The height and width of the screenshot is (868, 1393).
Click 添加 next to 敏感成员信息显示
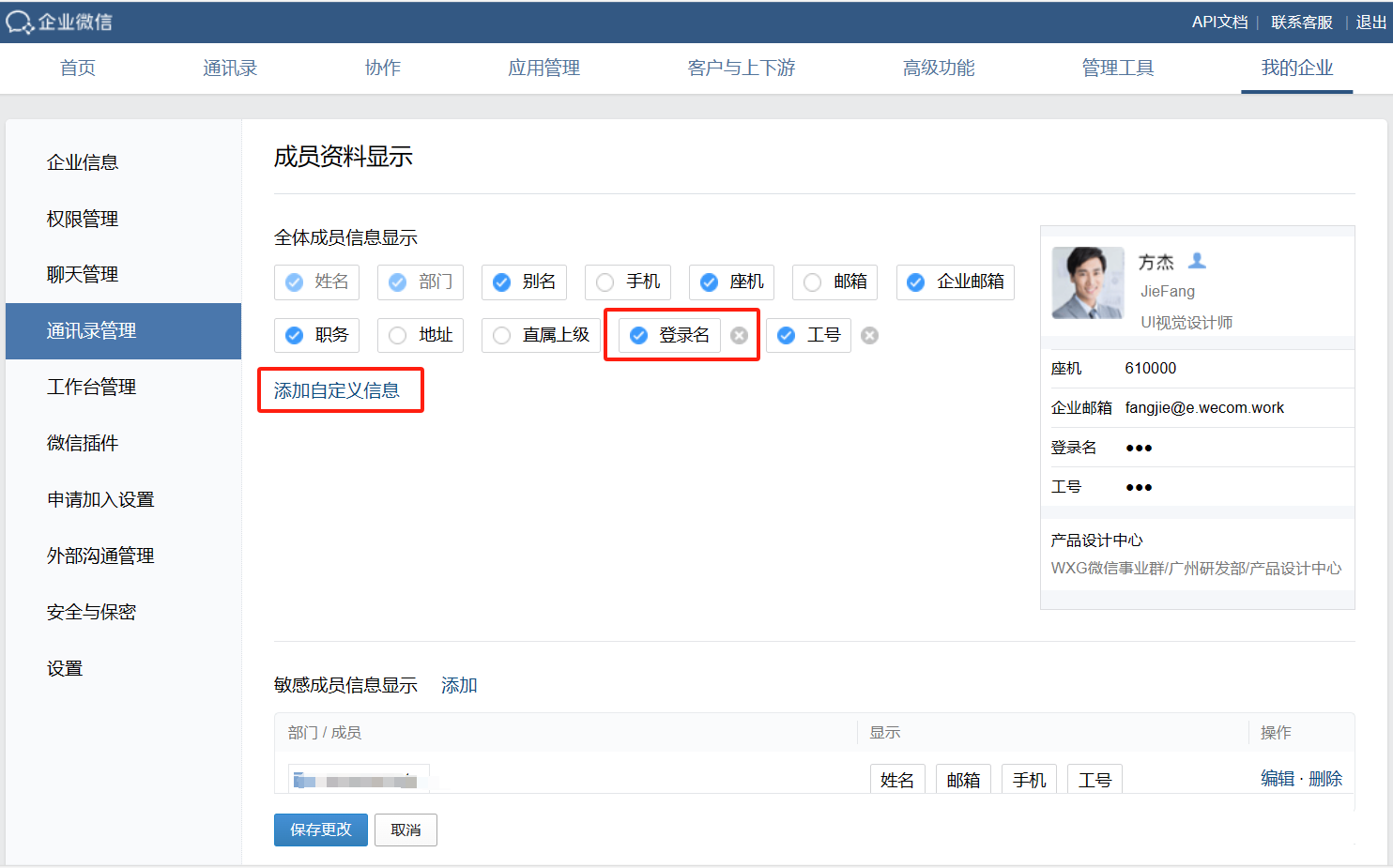click(x=459, y=686)
